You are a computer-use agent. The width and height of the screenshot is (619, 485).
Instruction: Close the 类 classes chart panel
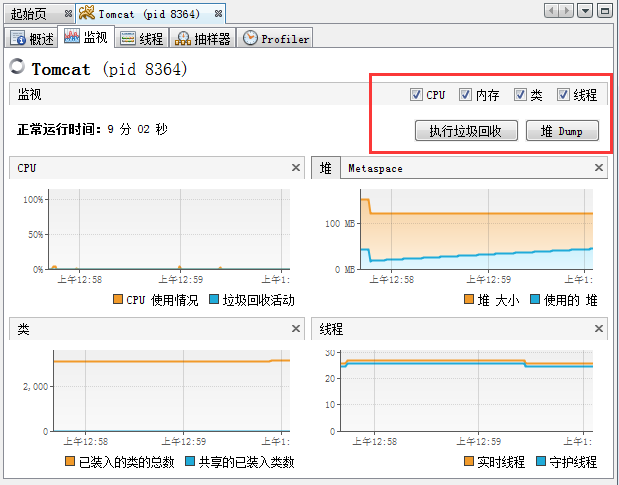(295, 328)
